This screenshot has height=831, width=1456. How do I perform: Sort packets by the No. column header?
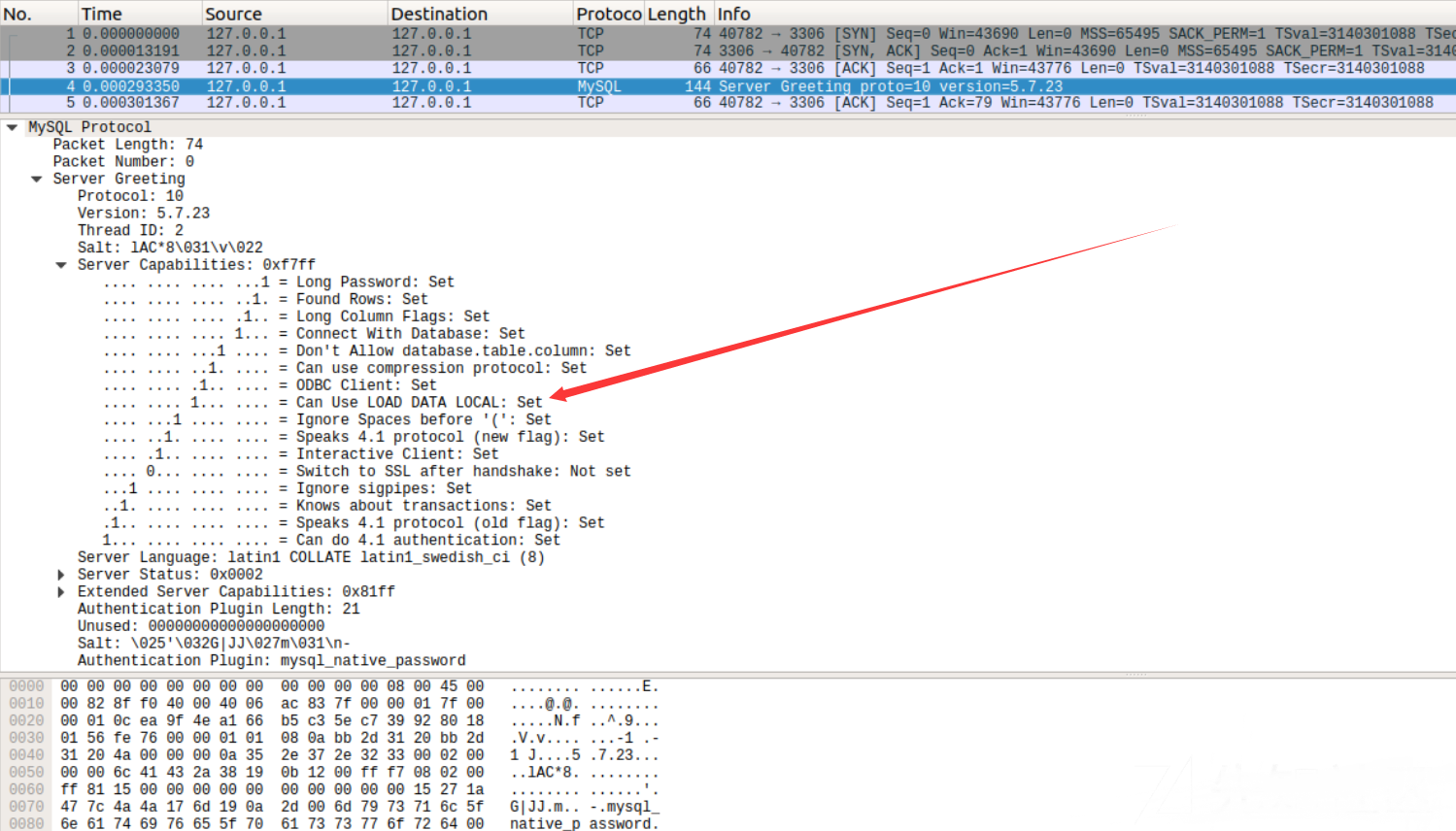pyautogui.click(x=39, y=14)
